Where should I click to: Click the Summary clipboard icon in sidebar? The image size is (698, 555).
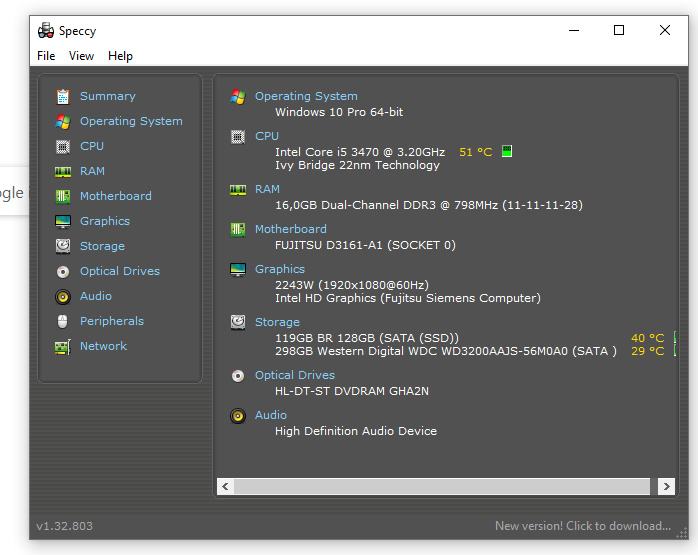(x=63, y=97)
